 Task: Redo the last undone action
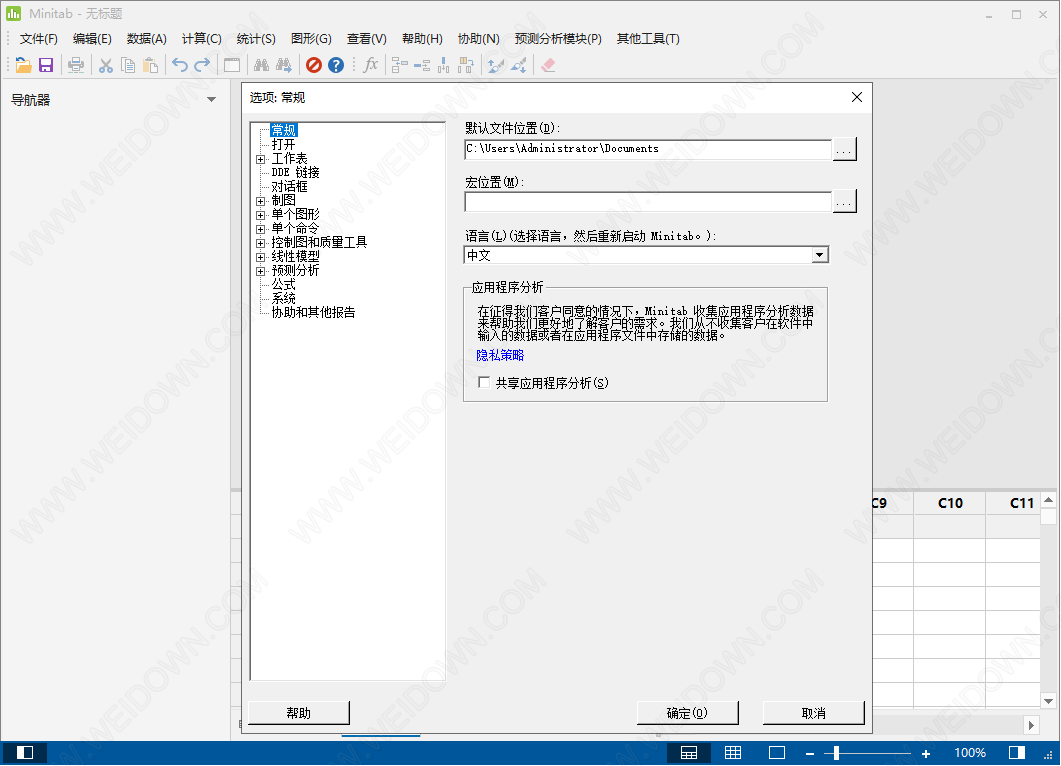tap(202, 65)
